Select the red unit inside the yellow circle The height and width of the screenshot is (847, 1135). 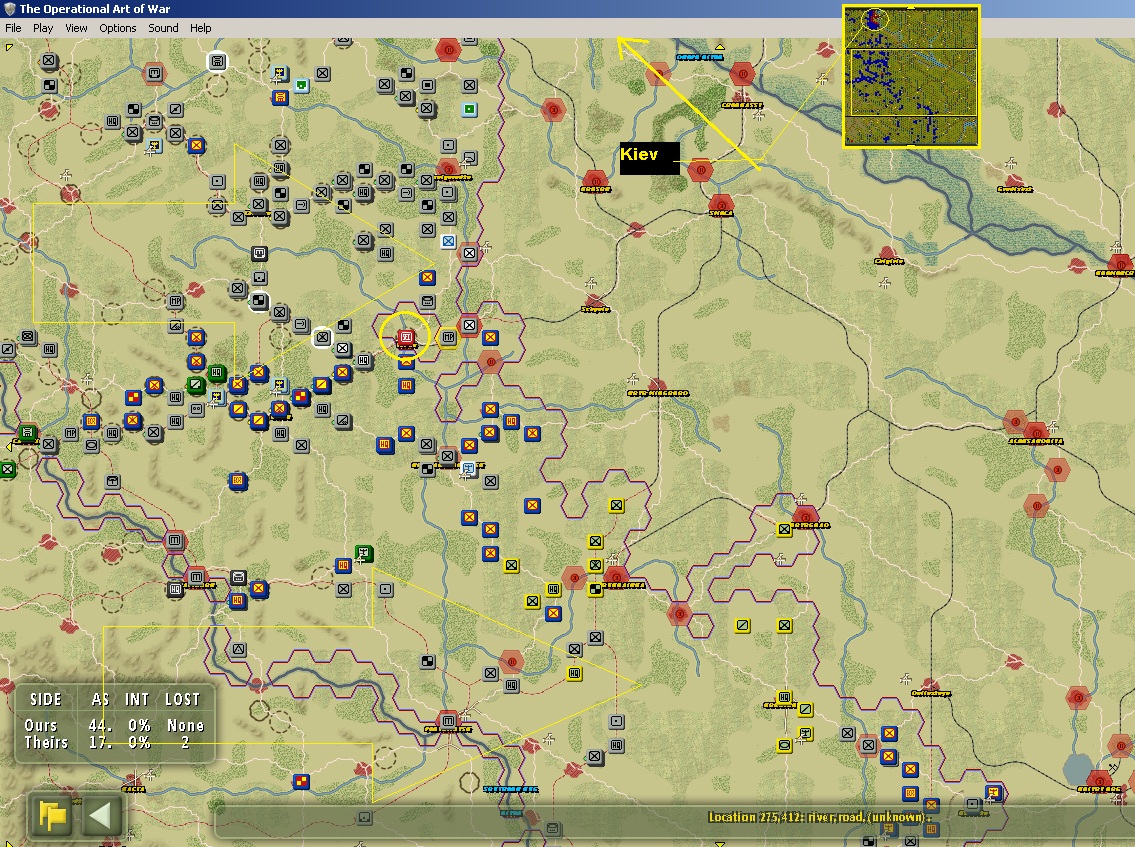[x=406, y=337]
